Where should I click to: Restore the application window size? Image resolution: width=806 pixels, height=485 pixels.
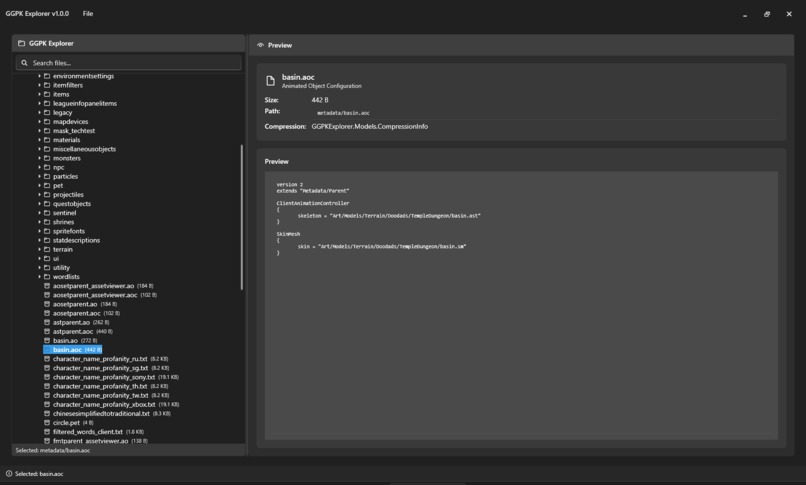coord(767,14)
